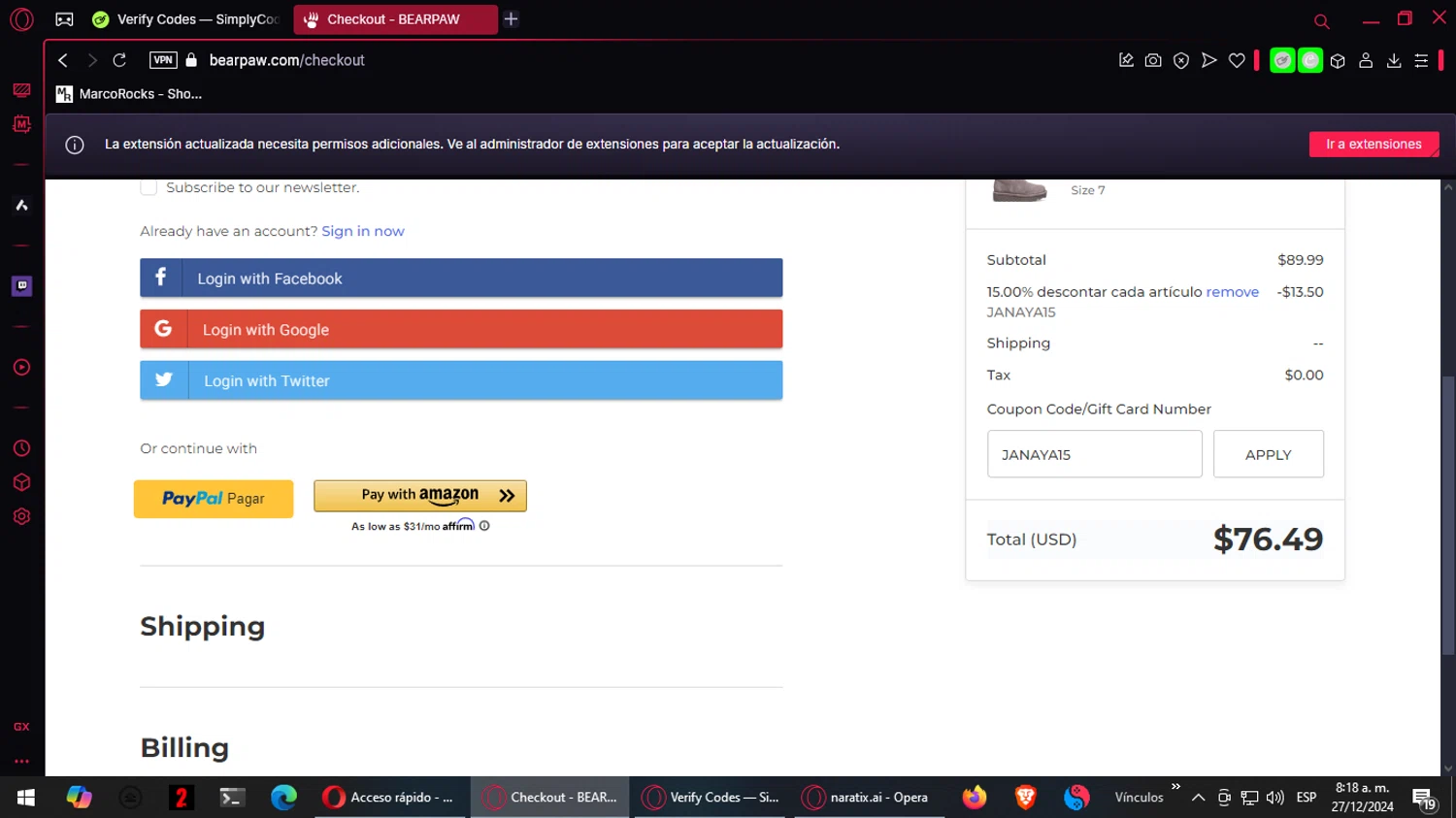Screen dimensions: 1456x818
Task: Check 'Subscribe to our newsletter' checkbox
Action: [x=149, y=187]
